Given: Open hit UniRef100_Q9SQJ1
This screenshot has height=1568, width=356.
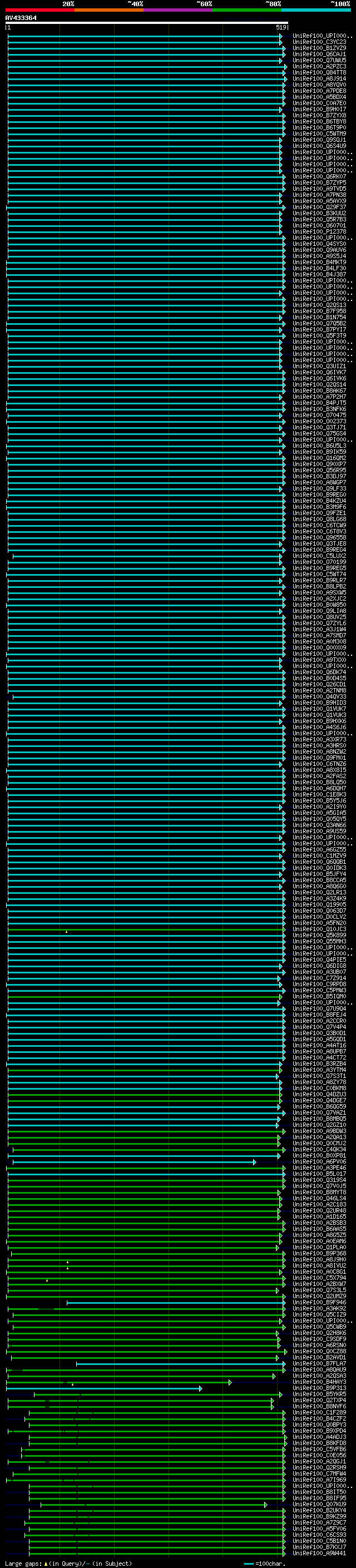Looking at the screenshot, I should (319, 140).
